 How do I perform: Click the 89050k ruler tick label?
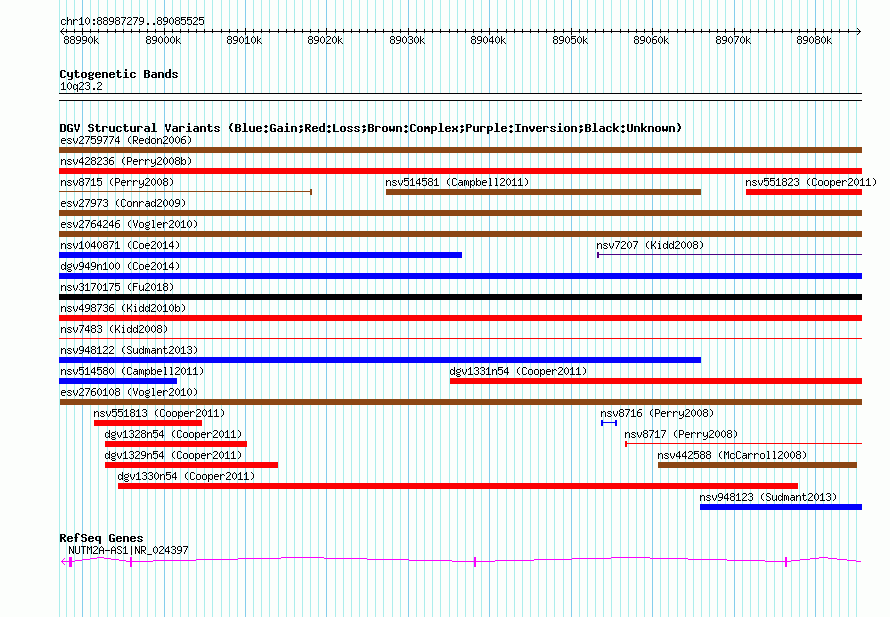(570, 40)
